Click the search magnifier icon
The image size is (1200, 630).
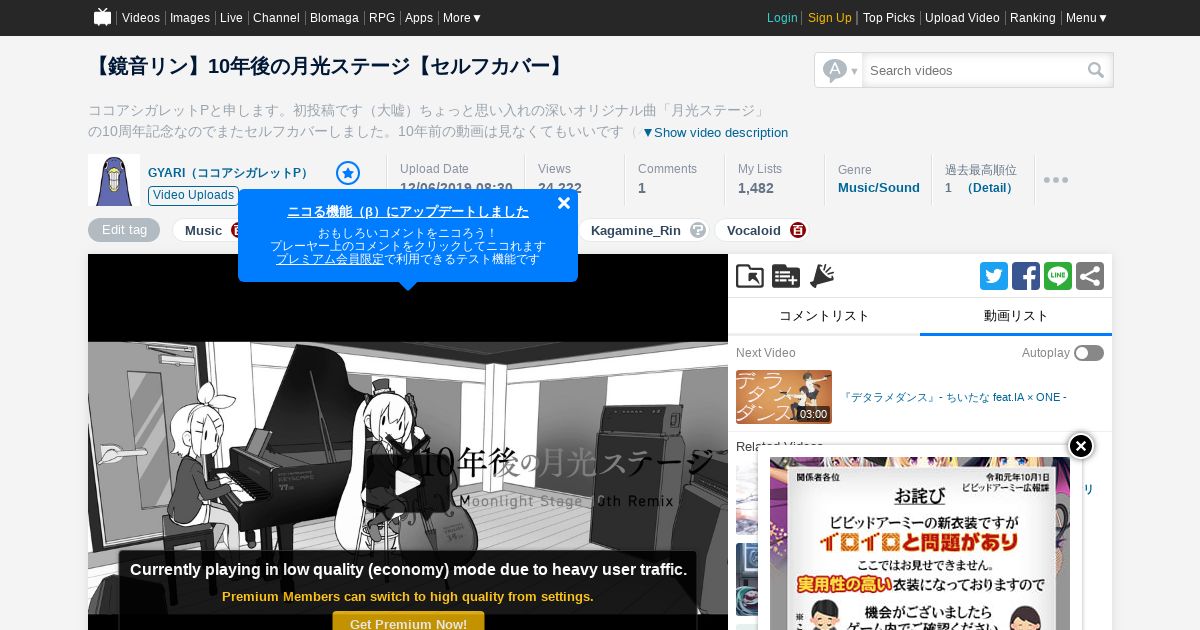pyautogui.click(x=1096, y=70)
